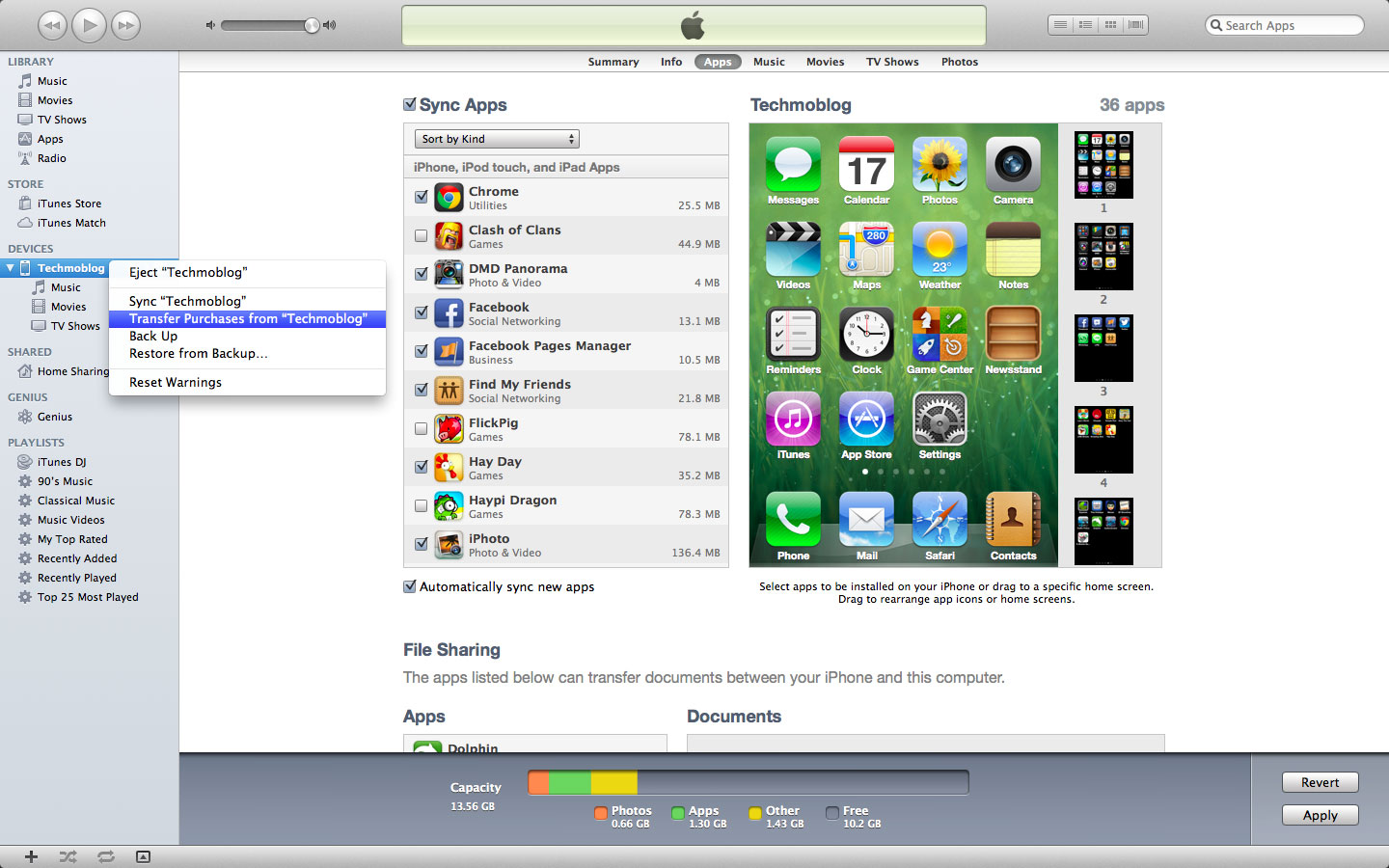The image size is (1389, 868).
Task: Click the Facebook app icon in list
Action: coord(449,313)
